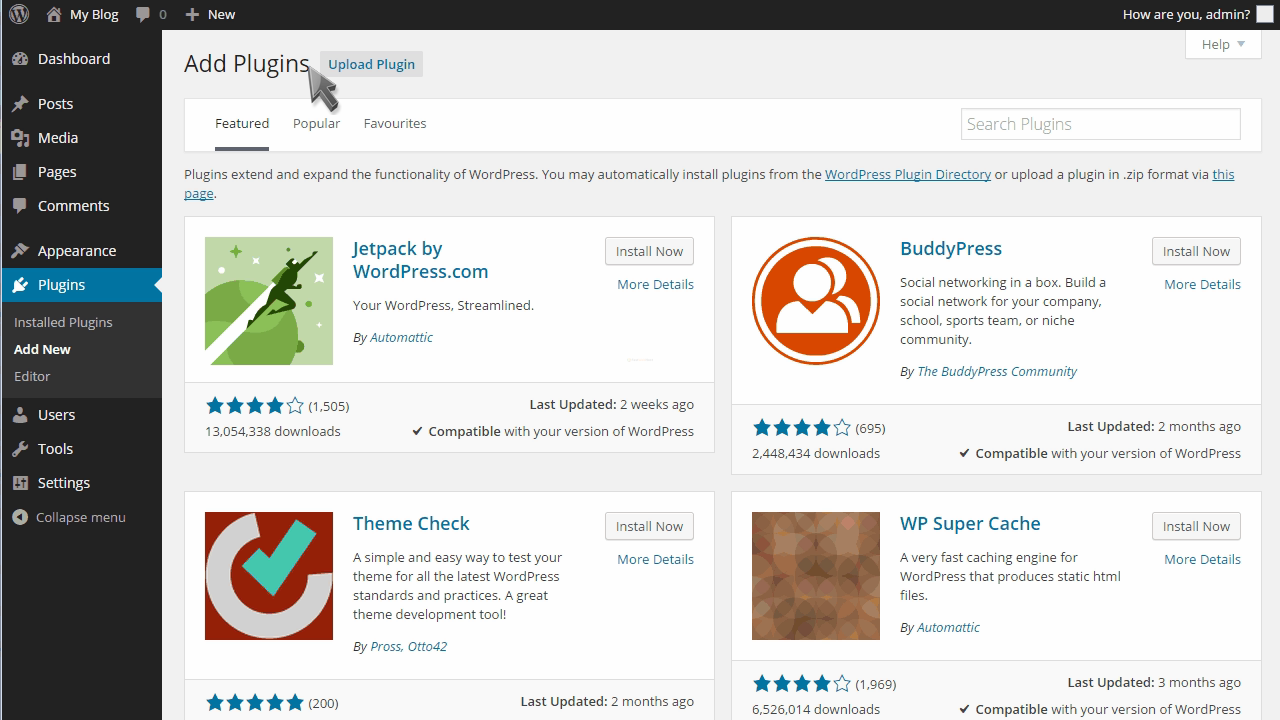
Task: Click the '2,448,434 downloads' text
Action: point(816,453)
